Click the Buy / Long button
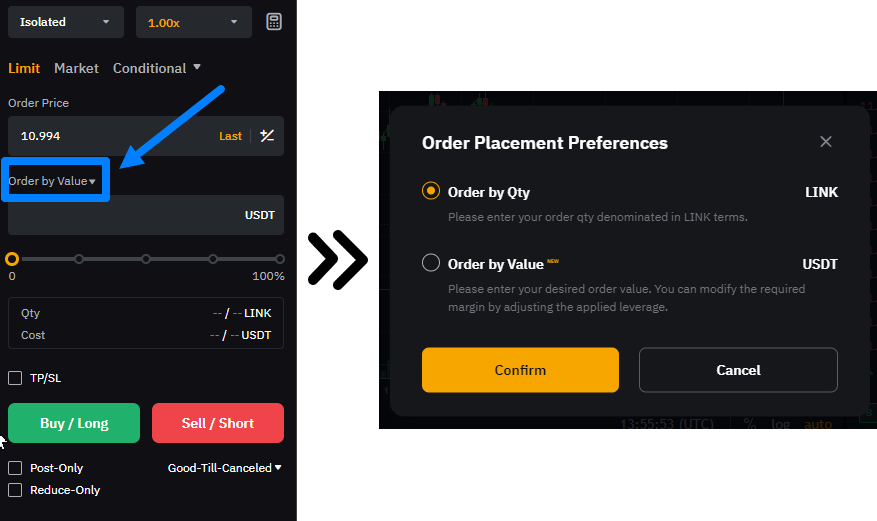The image size is (877, 521). click(74, 423)
